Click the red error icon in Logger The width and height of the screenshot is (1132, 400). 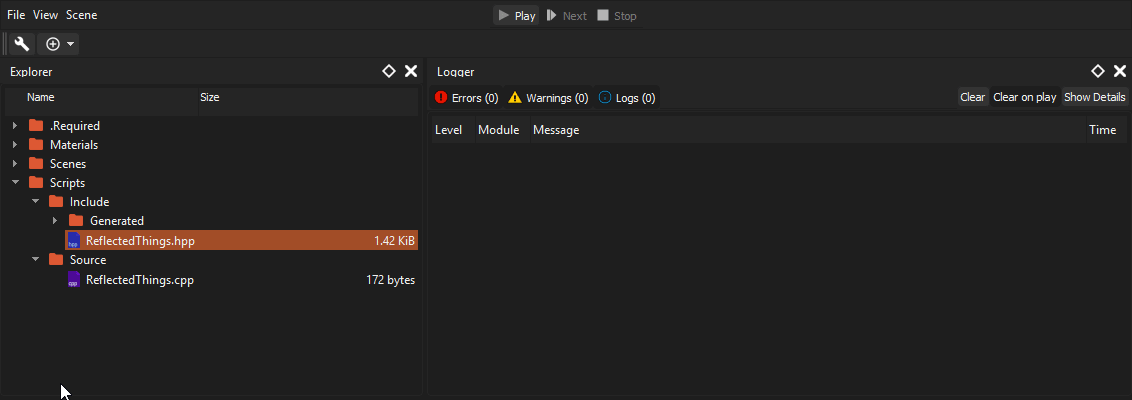441,97
